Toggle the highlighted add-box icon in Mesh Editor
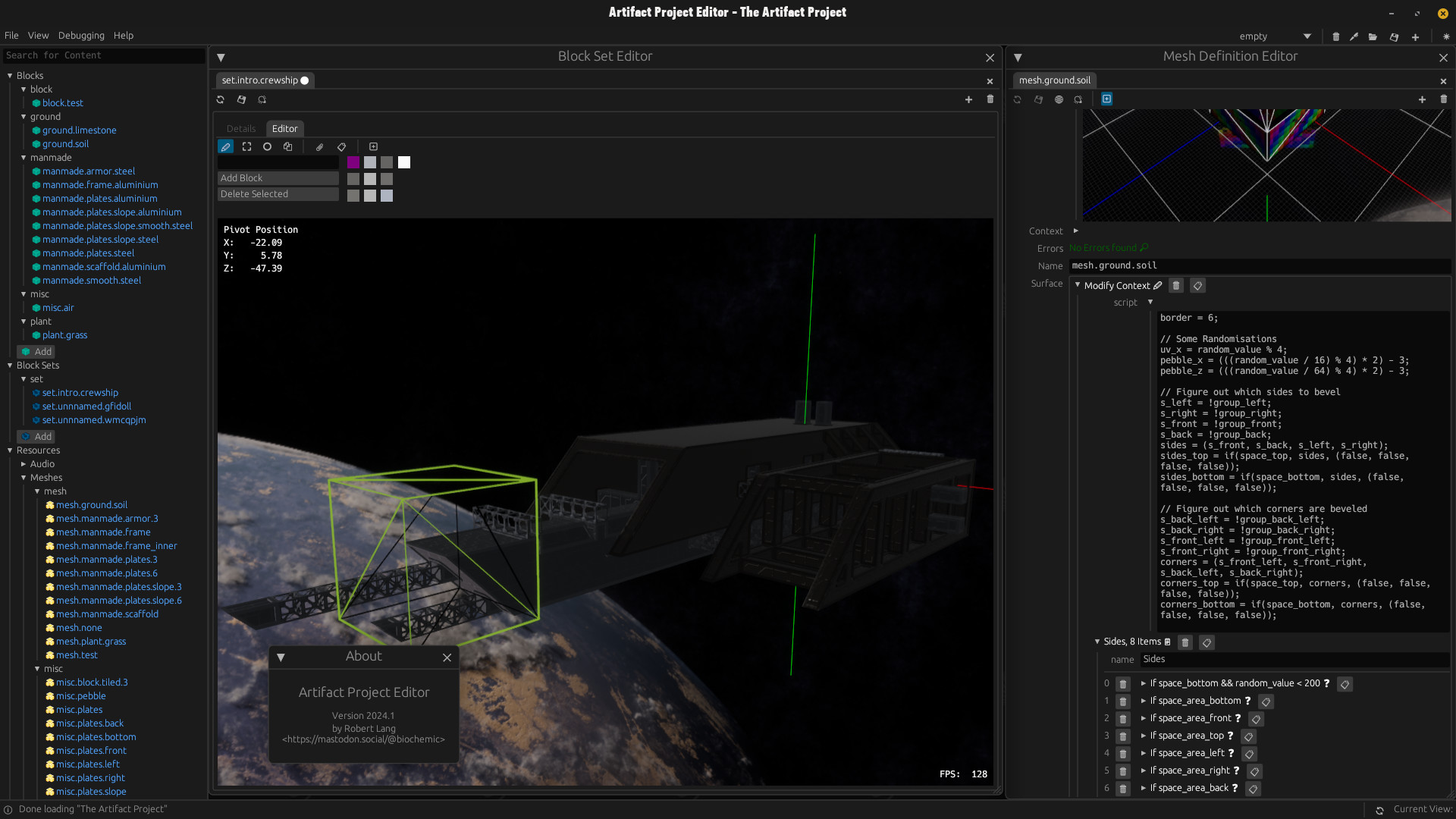 coord(1107,99)
